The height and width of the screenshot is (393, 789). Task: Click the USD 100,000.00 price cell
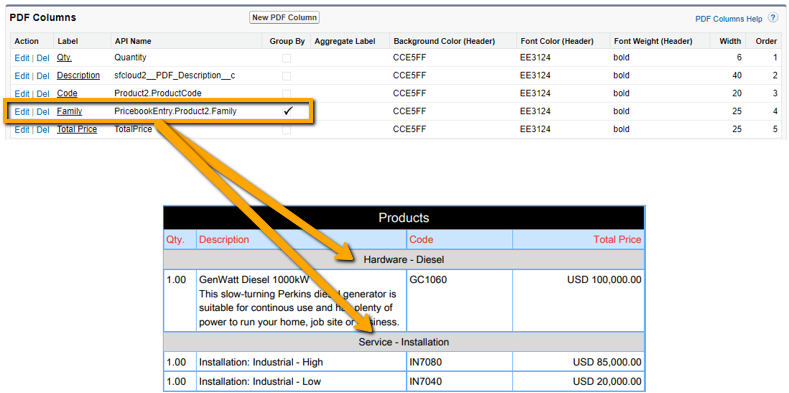[578, 300]
